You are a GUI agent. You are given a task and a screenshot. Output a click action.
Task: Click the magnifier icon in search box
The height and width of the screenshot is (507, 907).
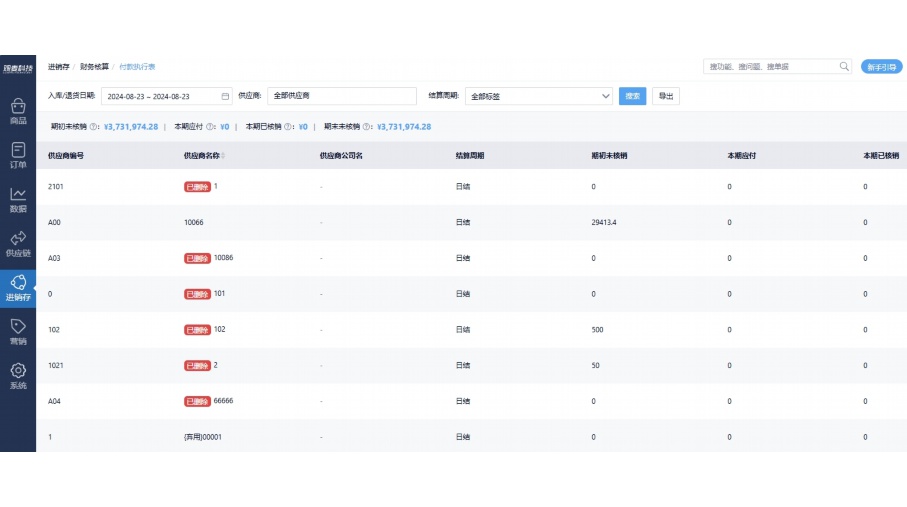(844, 67)
